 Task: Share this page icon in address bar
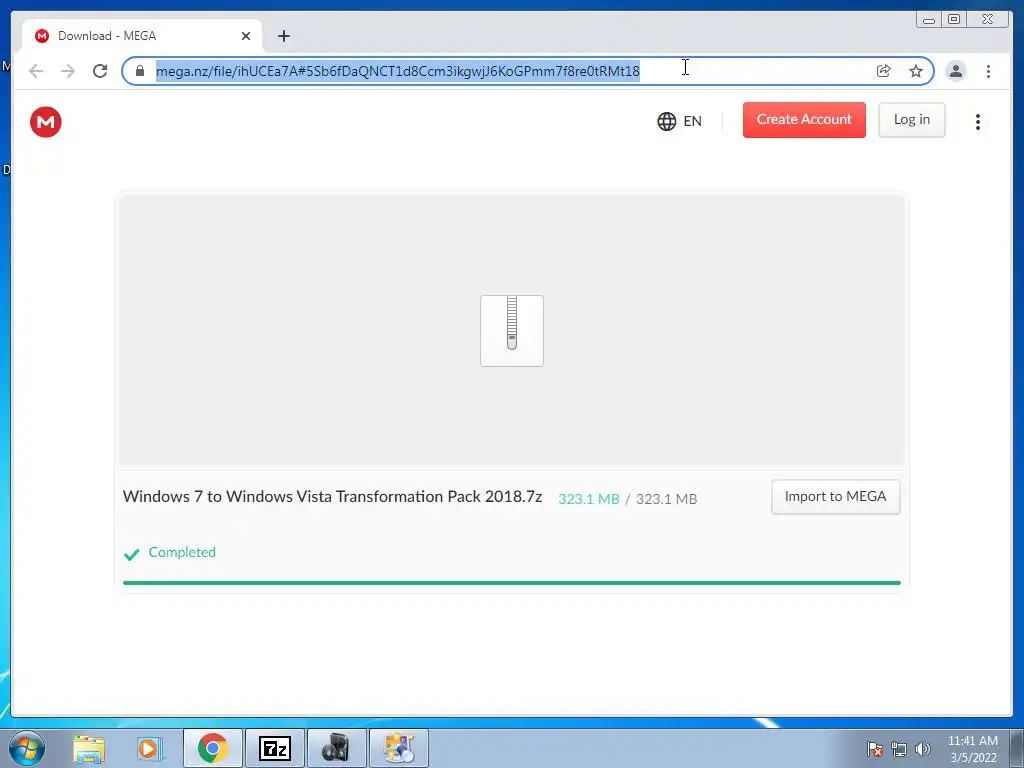[x=884, y=71]
